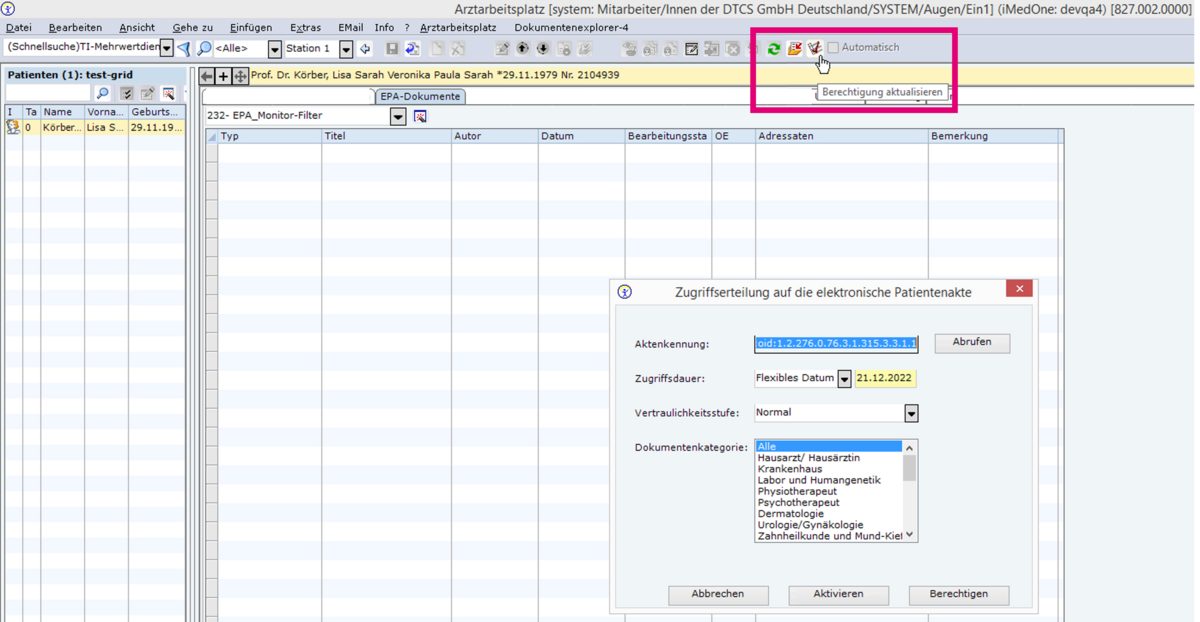Click the Abrufen button
The width and height of the screenshot is (1200, 622).
[971, 342]
